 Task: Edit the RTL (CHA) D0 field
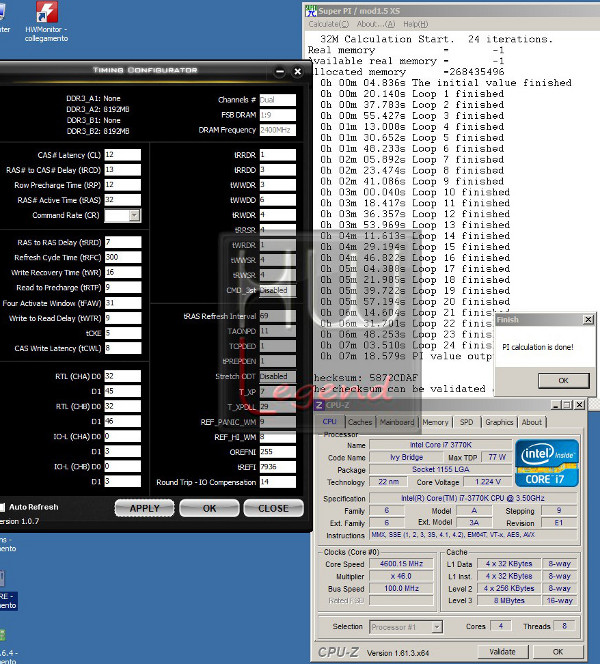click(x=123, y=376)
